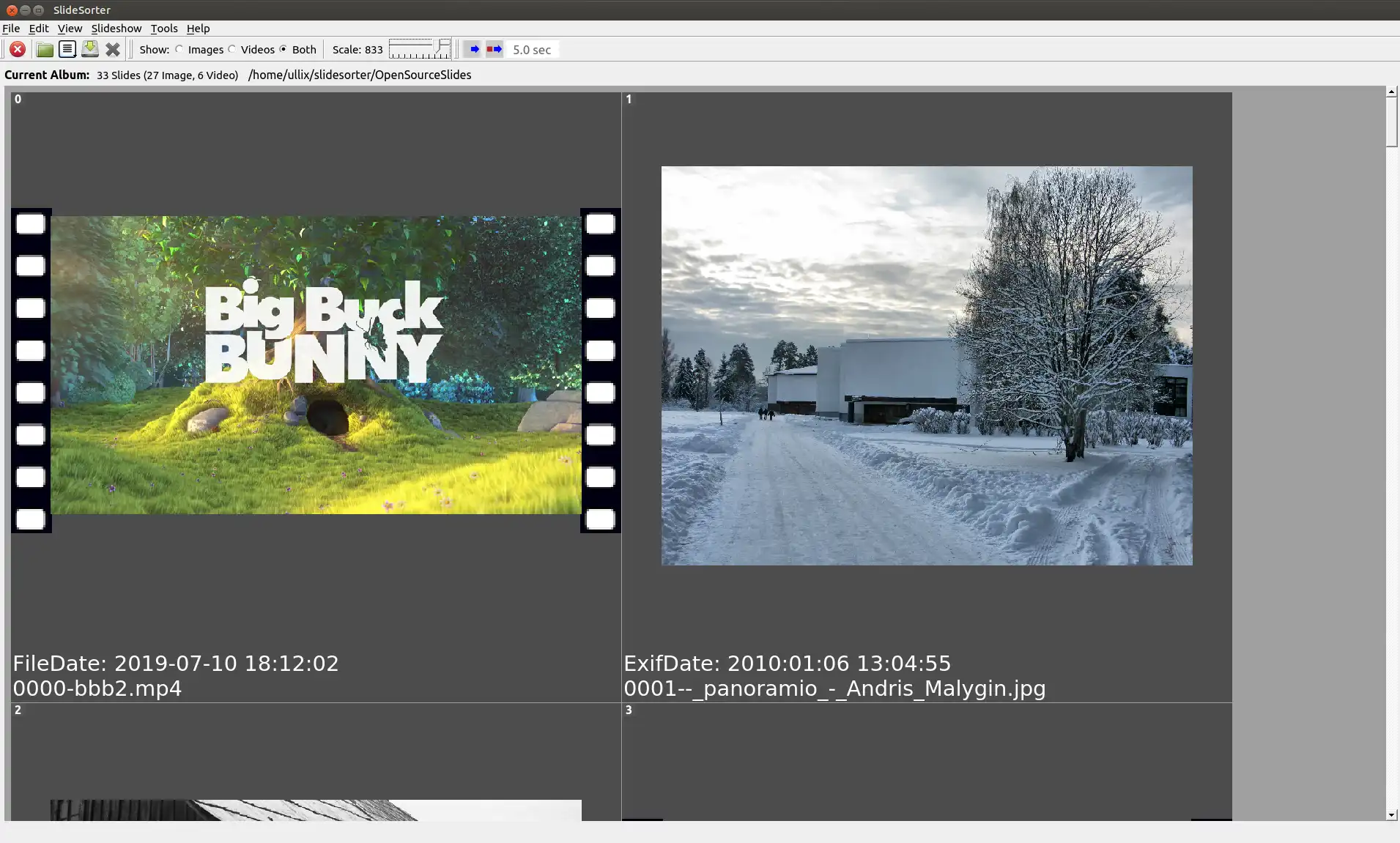
Task: Click the partially visible slide 2 thumbnail
Action: (316, 810)
